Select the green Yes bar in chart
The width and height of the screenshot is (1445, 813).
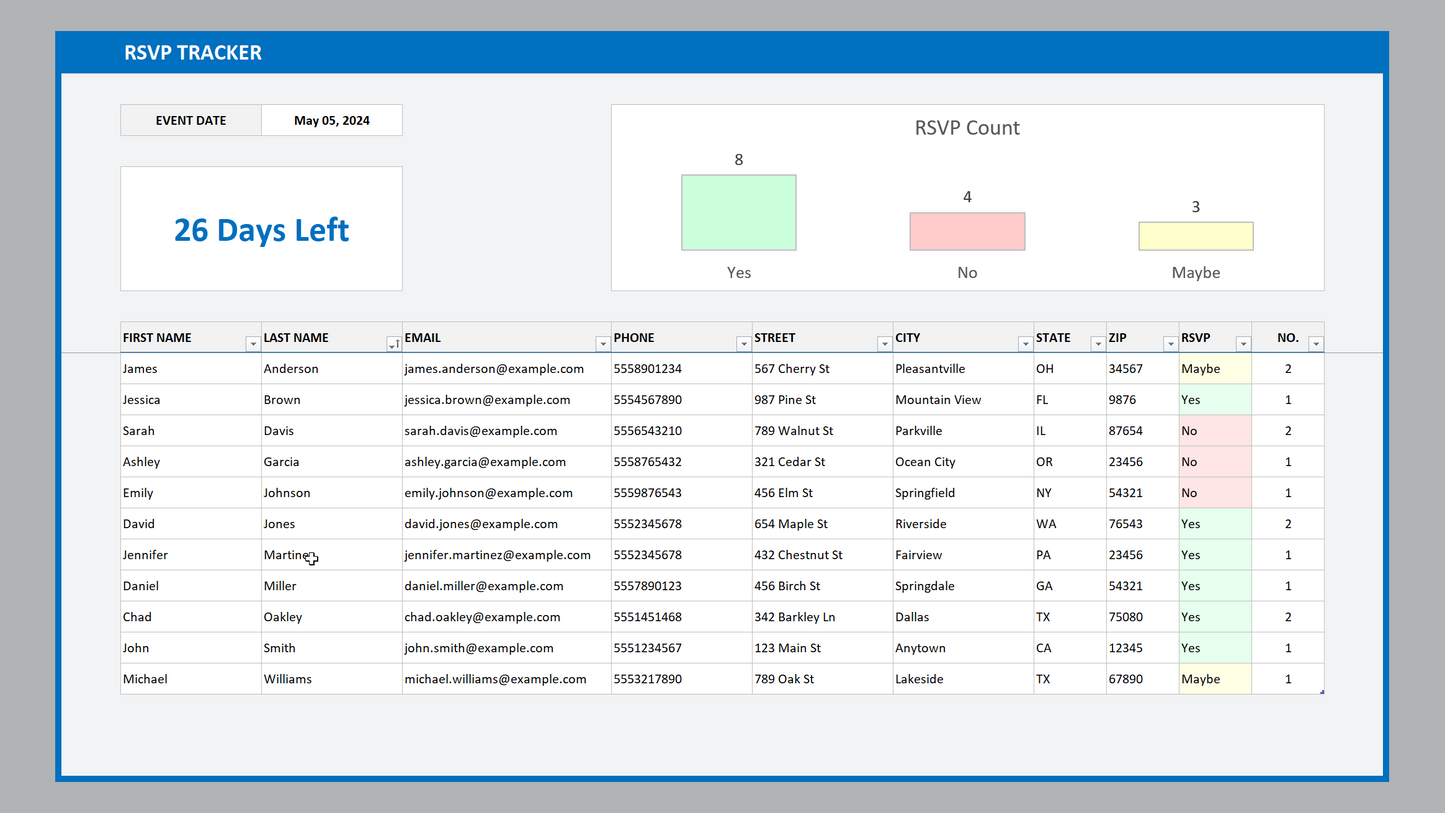(738, 213)
